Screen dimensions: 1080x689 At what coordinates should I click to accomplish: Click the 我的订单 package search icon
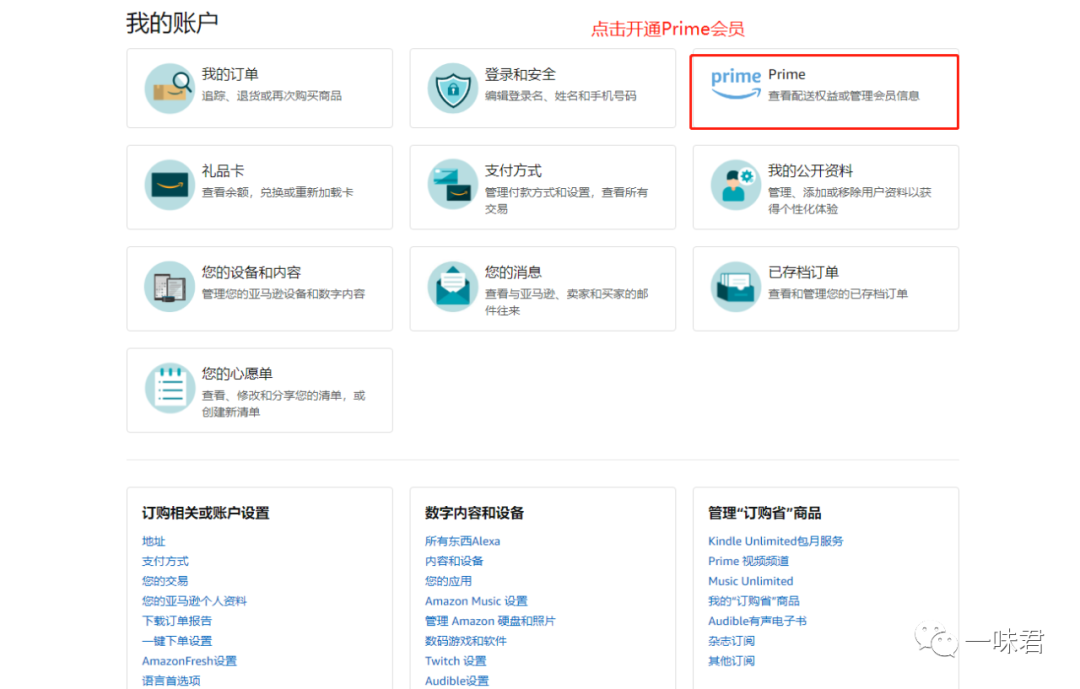169,88
